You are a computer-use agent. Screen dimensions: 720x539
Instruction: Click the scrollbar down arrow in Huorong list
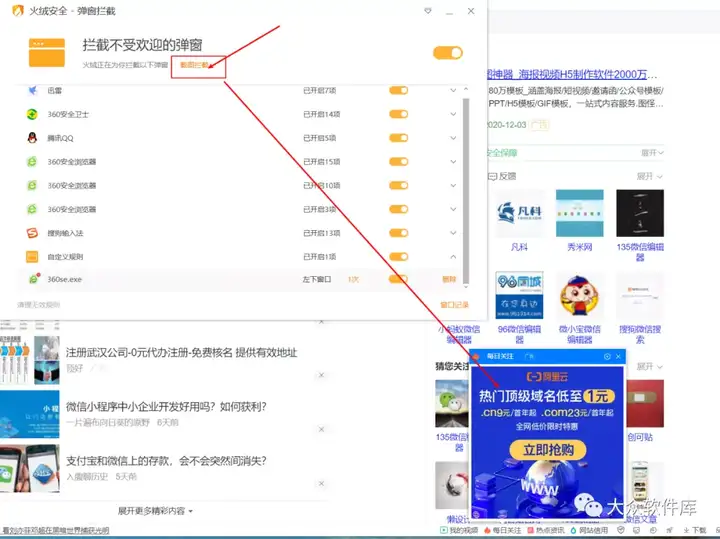(466, 286)
